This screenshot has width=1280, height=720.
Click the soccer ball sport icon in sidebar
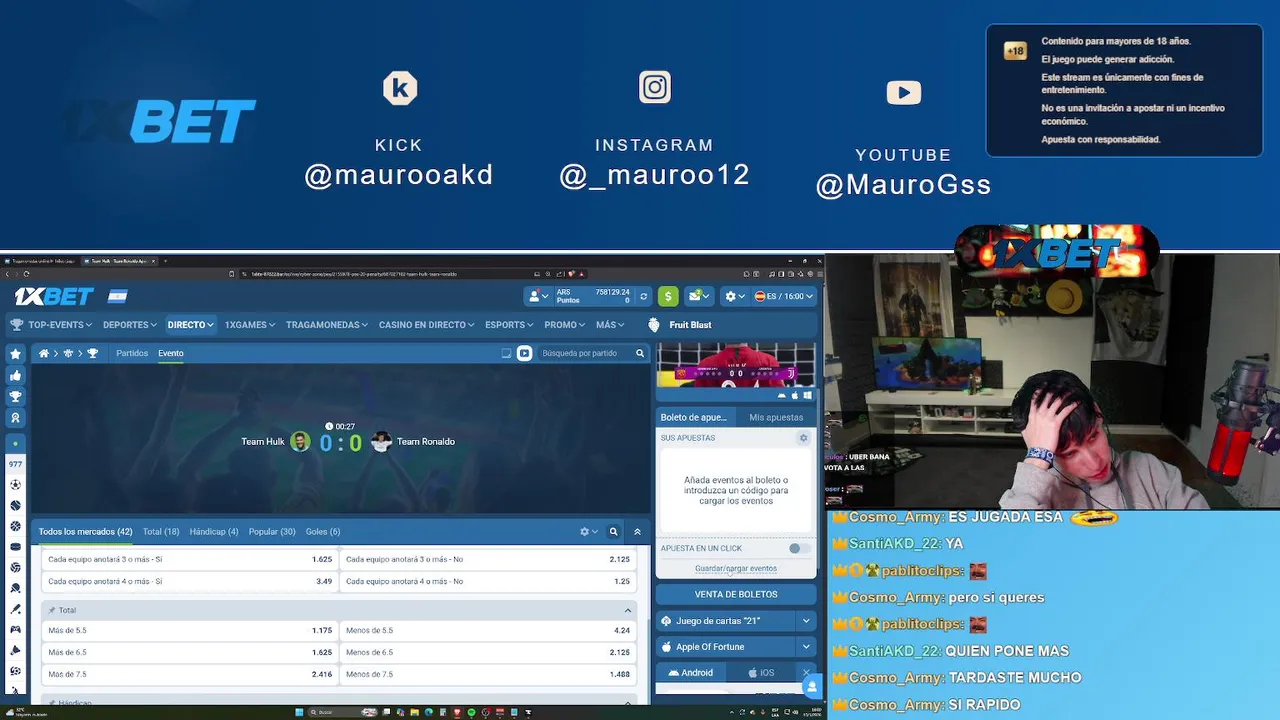coord(15,484)
